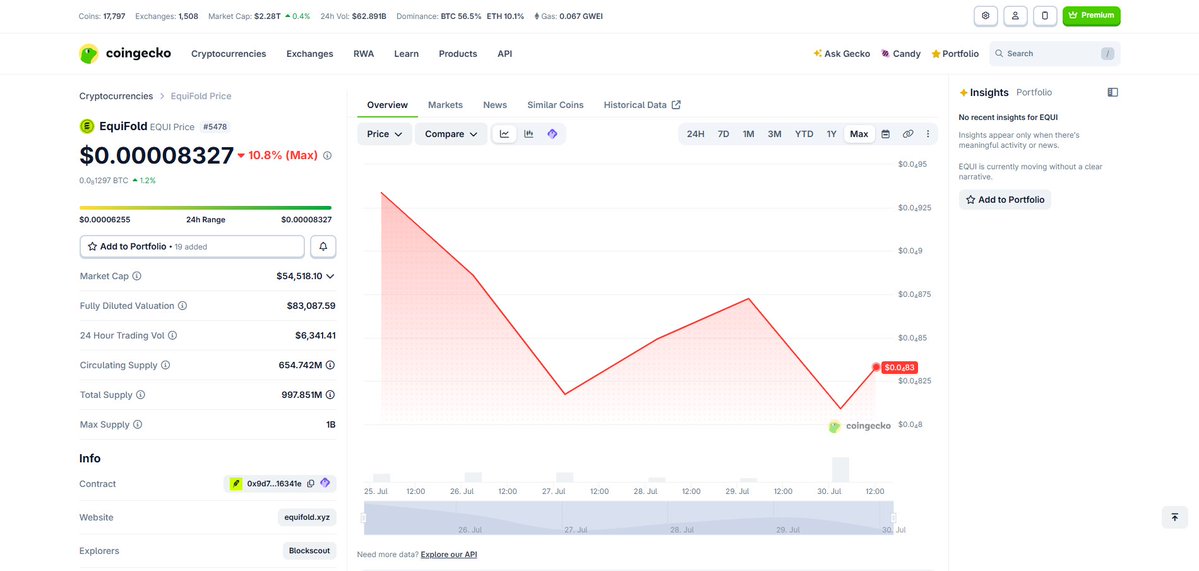Switch to the Markets tab

point(445,105)
